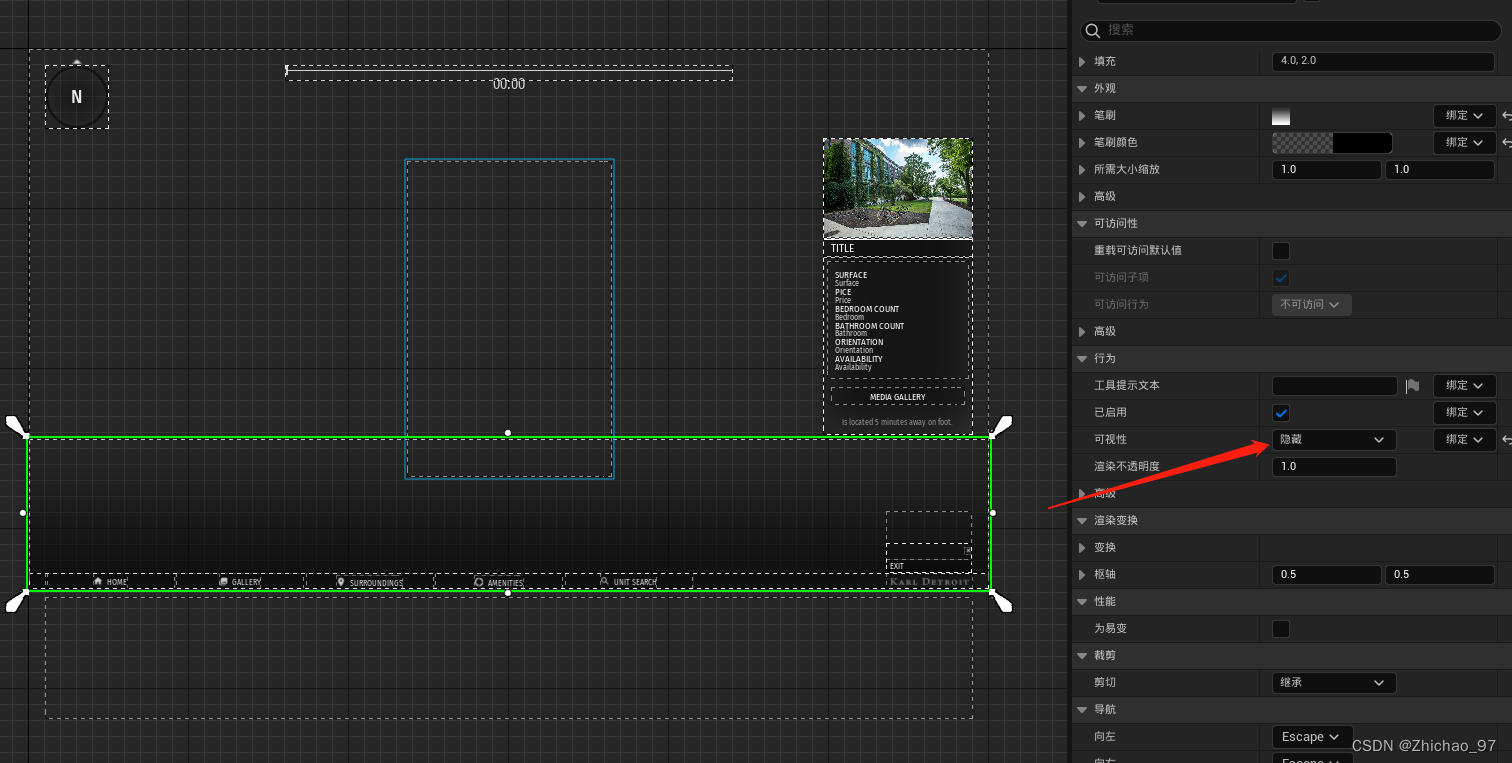Screen dimensions: 1512x763
Task: Check the 重载可访问默认值 checkbox
Action: pos(1281,250)
